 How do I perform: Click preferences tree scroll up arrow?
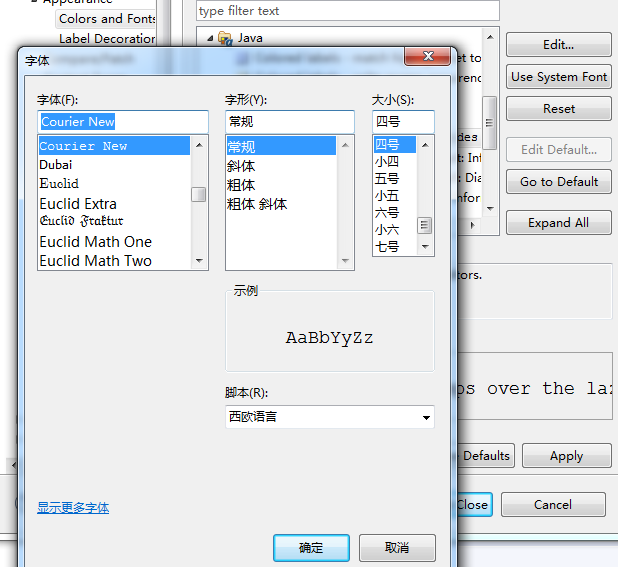pos(490,37)
